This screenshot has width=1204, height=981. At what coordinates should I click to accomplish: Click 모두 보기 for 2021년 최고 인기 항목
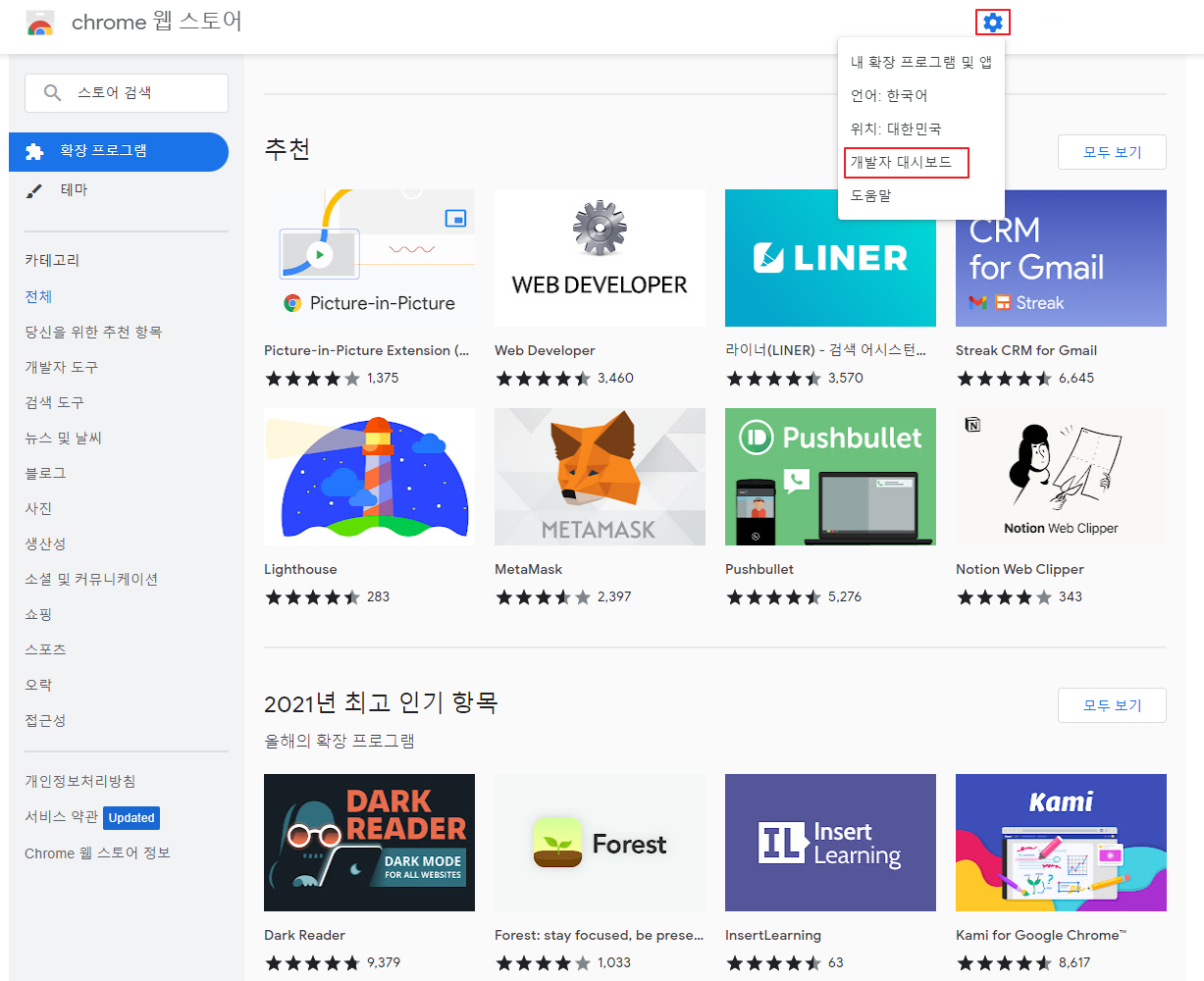1112,705
